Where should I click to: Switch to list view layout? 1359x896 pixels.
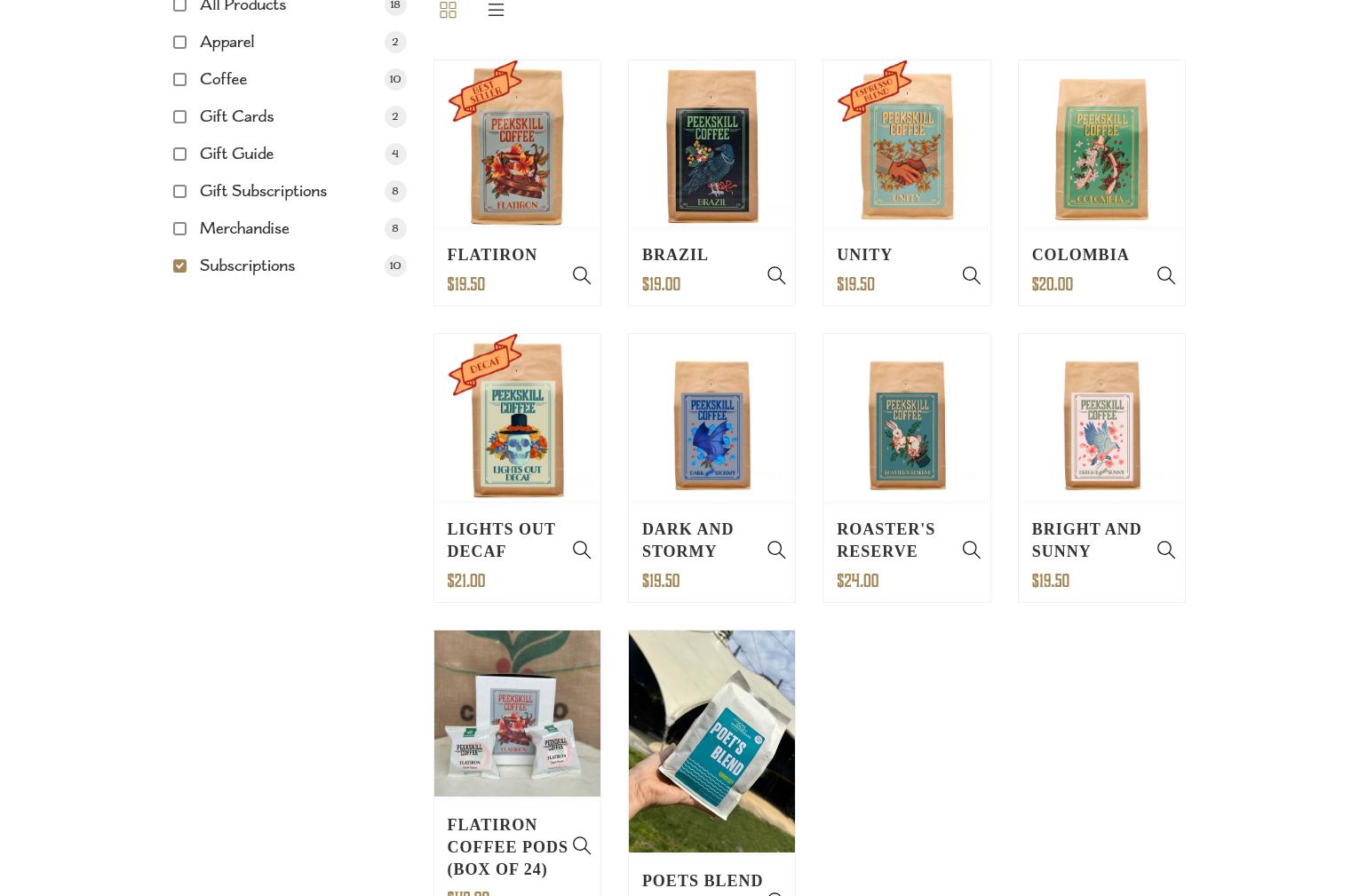(x=496, y=10)
